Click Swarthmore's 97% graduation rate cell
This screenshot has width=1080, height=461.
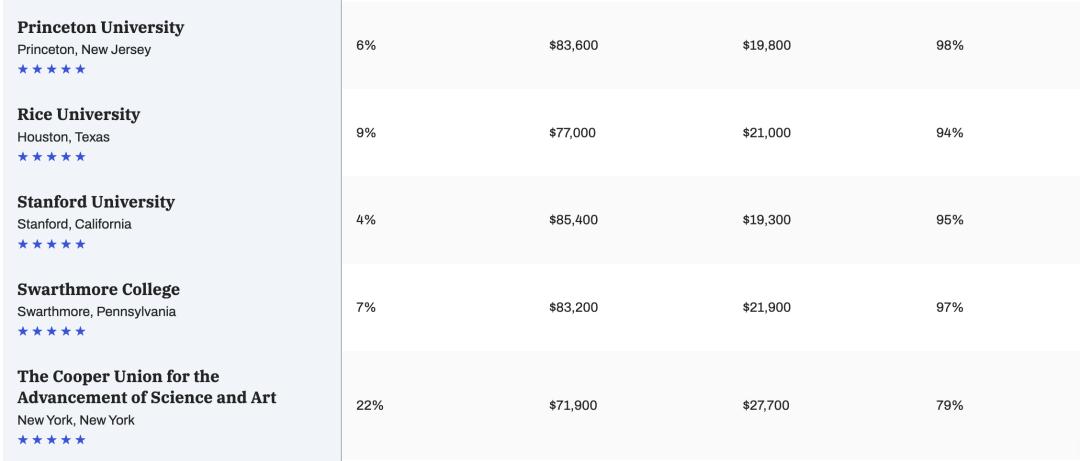coord(949,307)
